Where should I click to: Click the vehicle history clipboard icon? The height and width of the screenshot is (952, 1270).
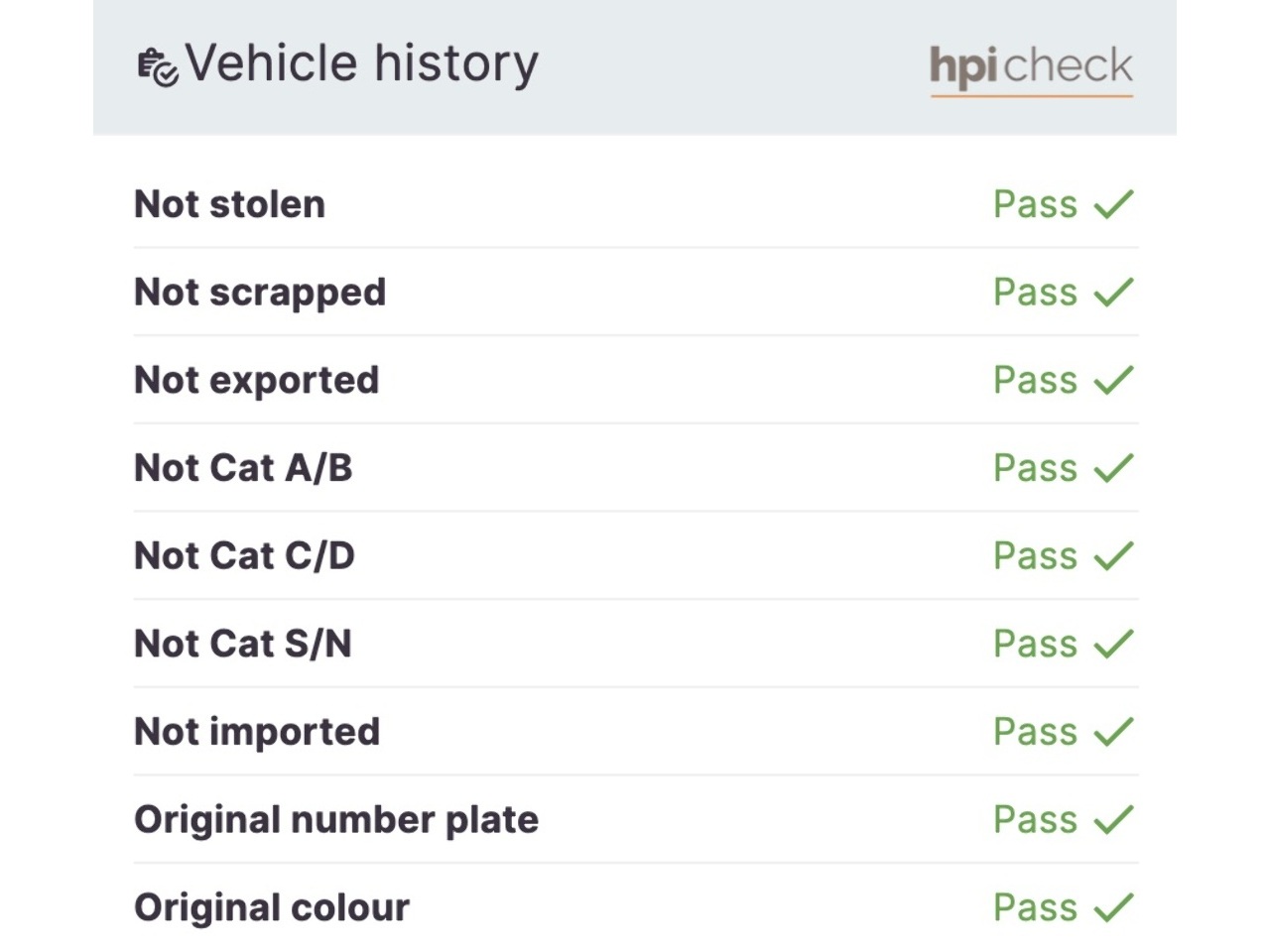click(157, 67)
